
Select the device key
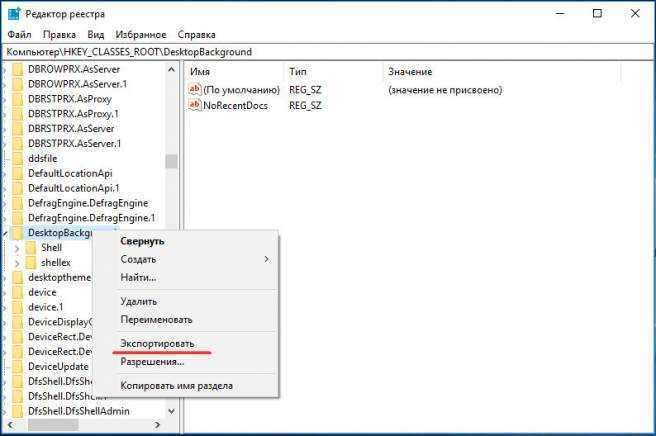[42, 292]
